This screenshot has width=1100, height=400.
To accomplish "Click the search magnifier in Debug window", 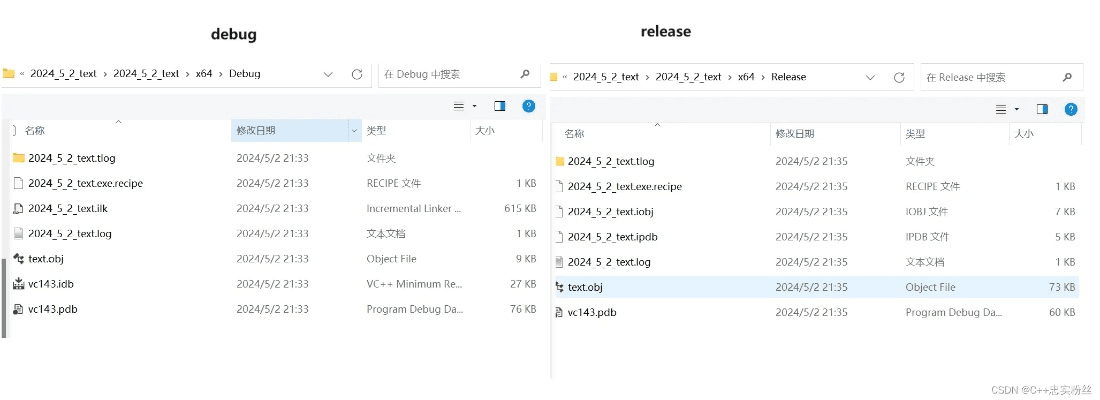I will pyautogui.click(x=525, y=74).
